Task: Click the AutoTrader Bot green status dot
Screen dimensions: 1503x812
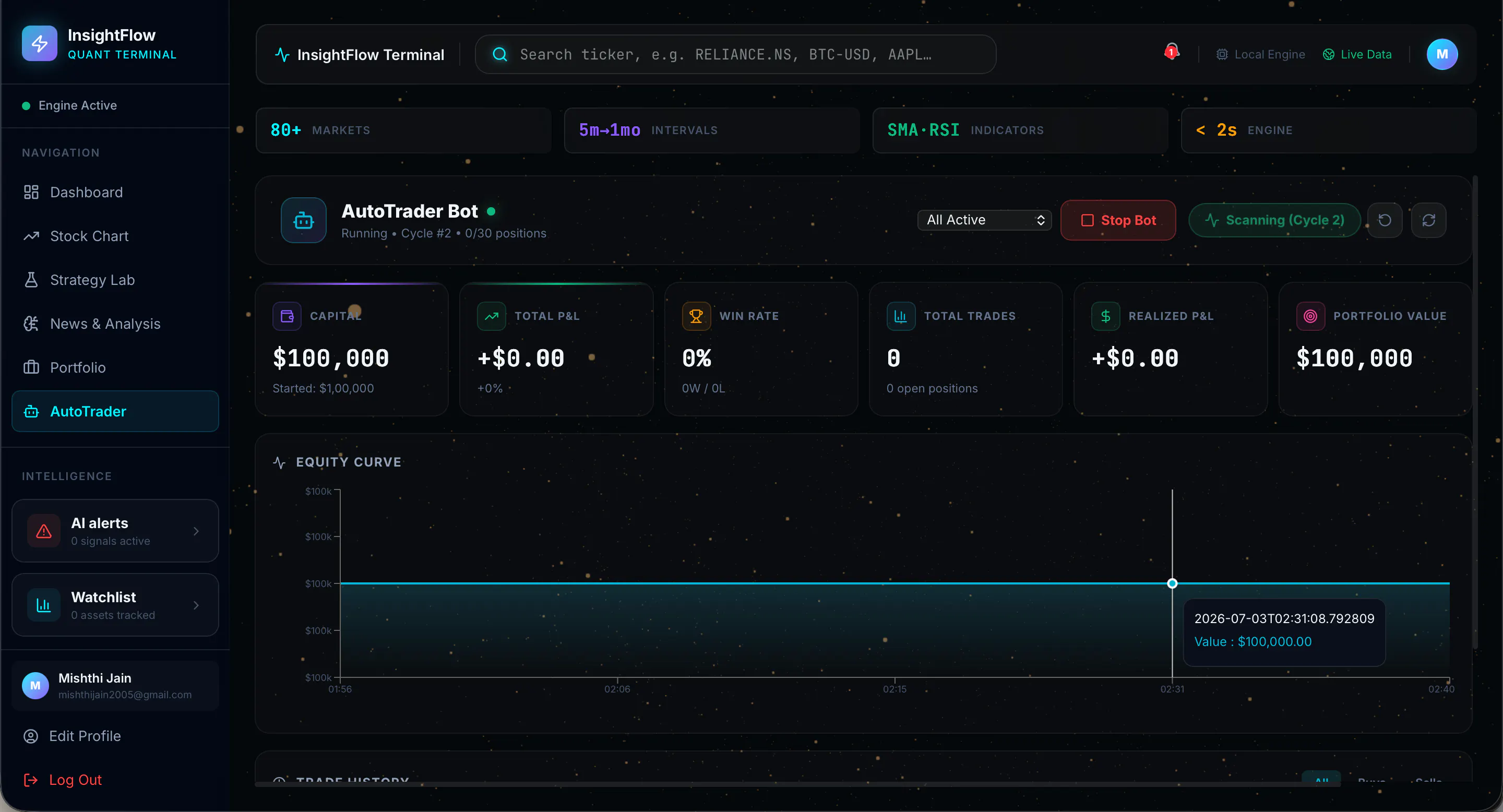Action: point(491,211)
